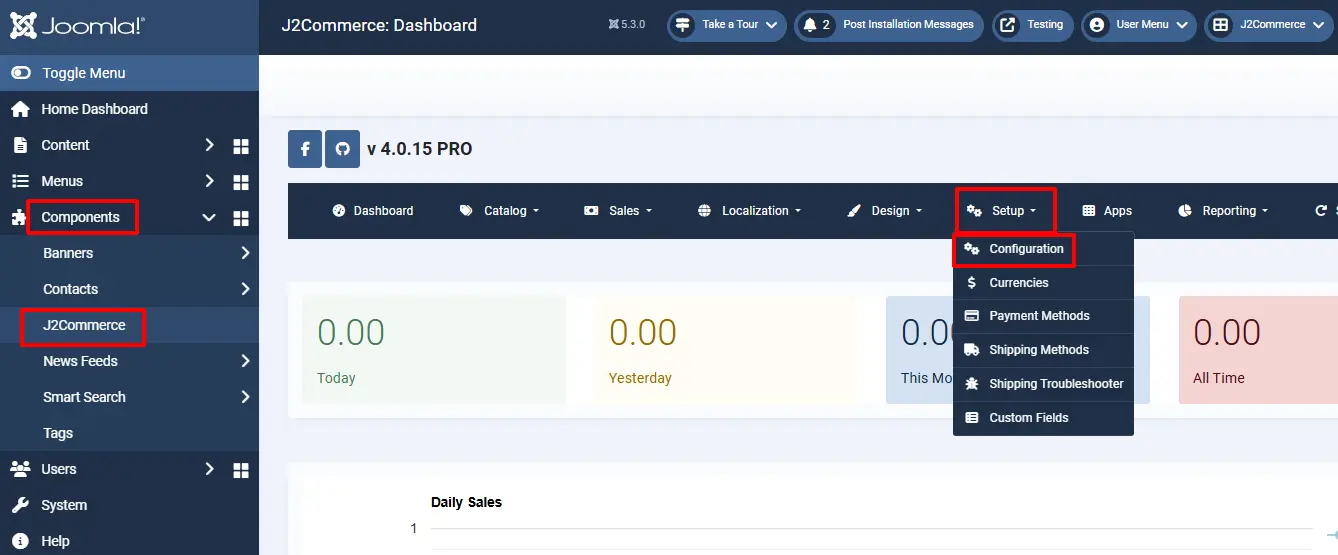Open the Localization dropdown menu
This screenshot has width=1338, height=555.
pos(749,211)
